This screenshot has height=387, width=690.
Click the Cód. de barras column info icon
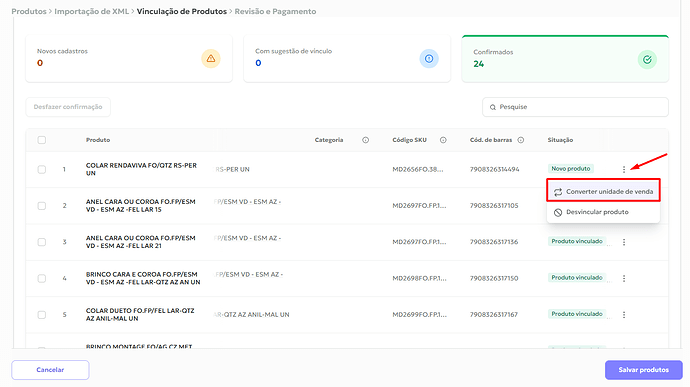click(521, 140)
